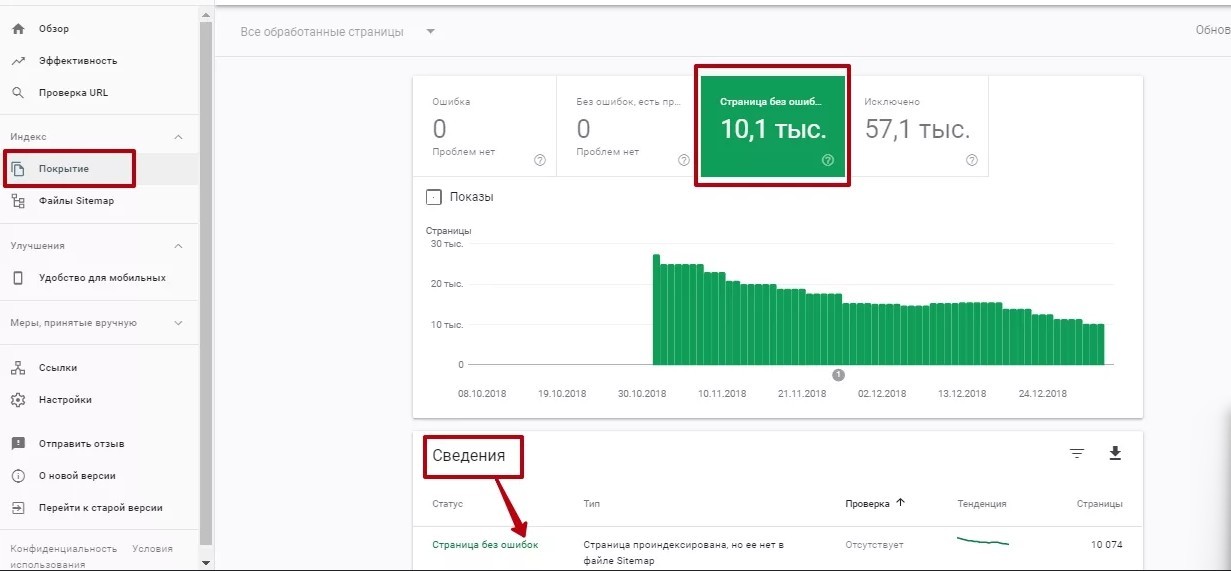Click the Тенденция sparkline in the row
1231x571 pixels.
[983, 541]
